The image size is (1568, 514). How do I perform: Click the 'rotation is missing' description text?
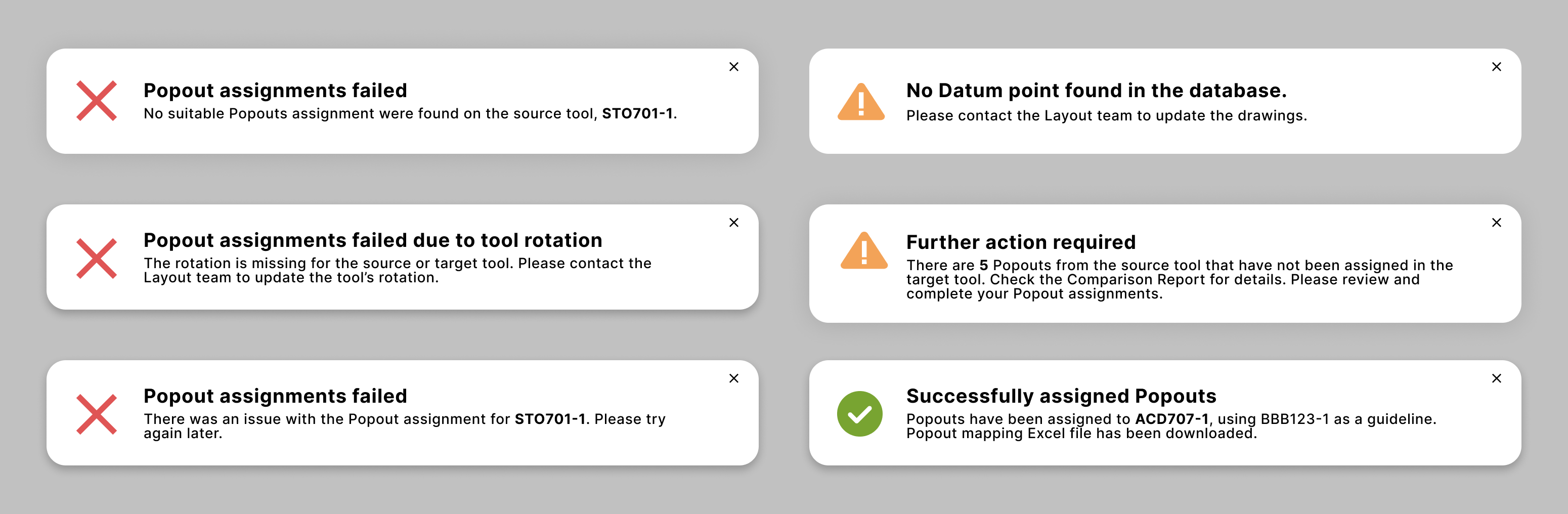click(x=397, y=270)
